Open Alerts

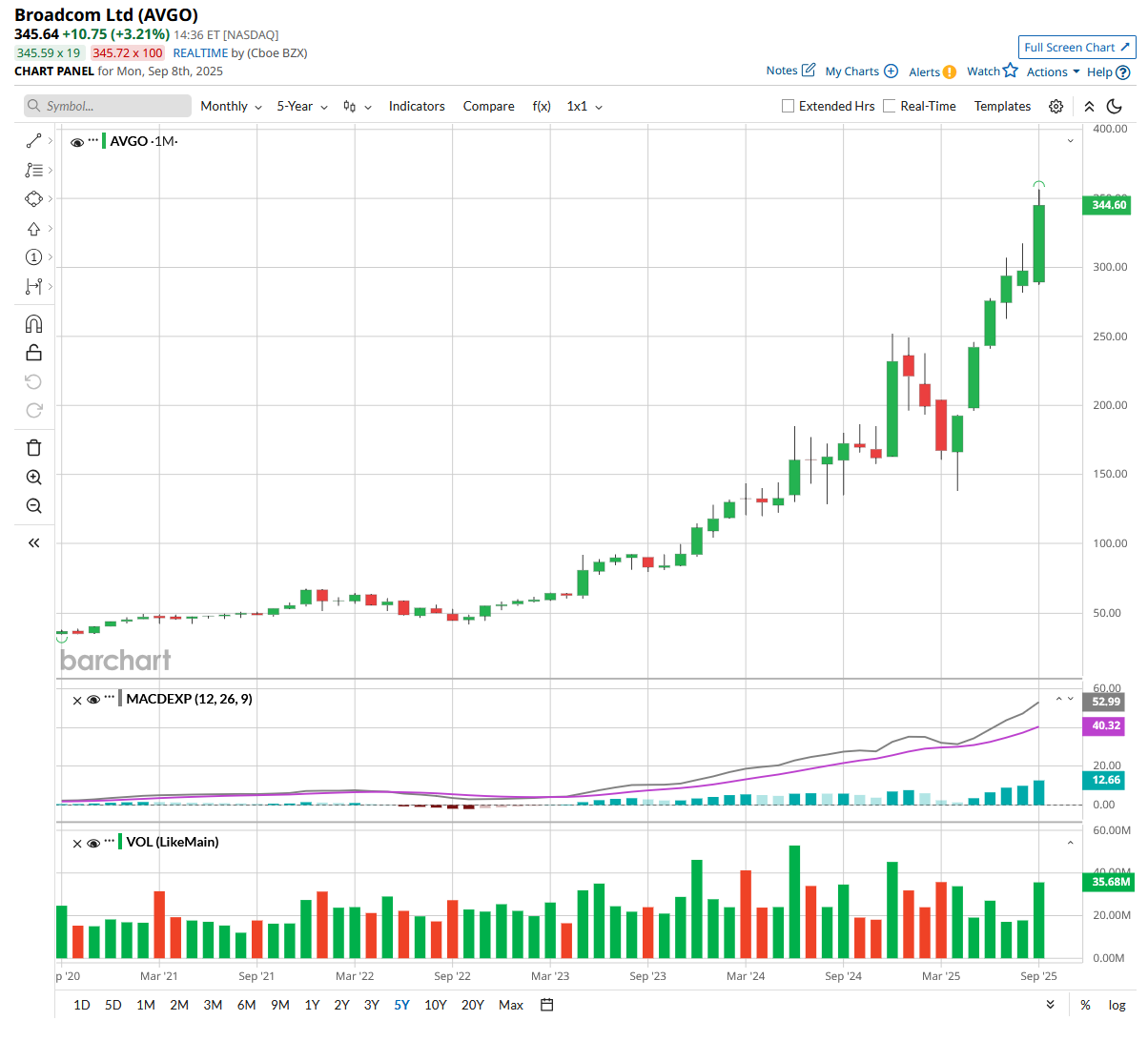[x=933, y=71]
